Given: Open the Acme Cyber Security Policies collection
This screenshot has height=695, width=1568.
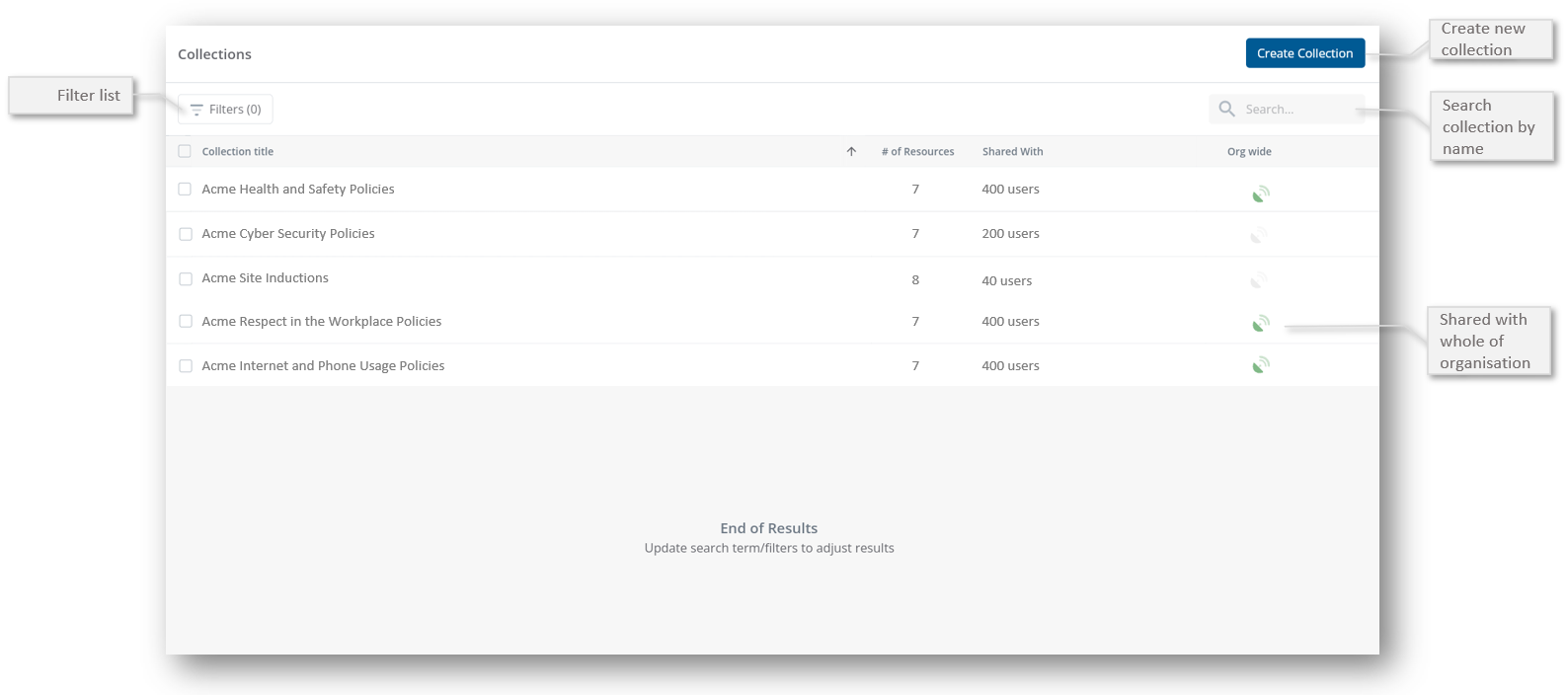Looking at the screenshot, I should coord(288,234).
